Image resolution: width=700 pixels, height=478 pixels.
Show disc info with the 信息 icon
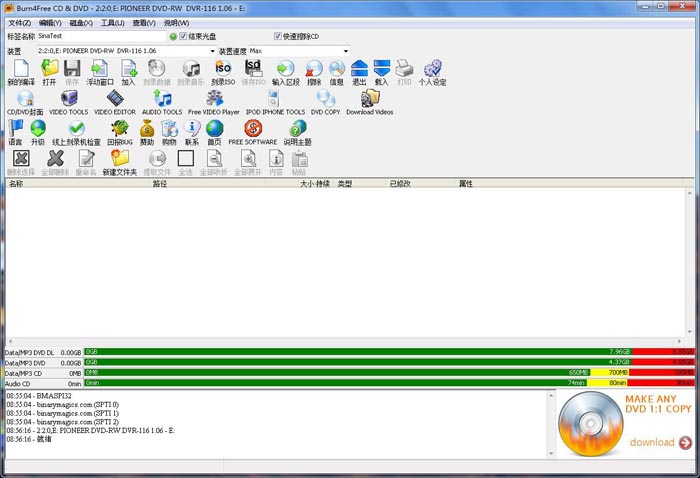point(337,73)
